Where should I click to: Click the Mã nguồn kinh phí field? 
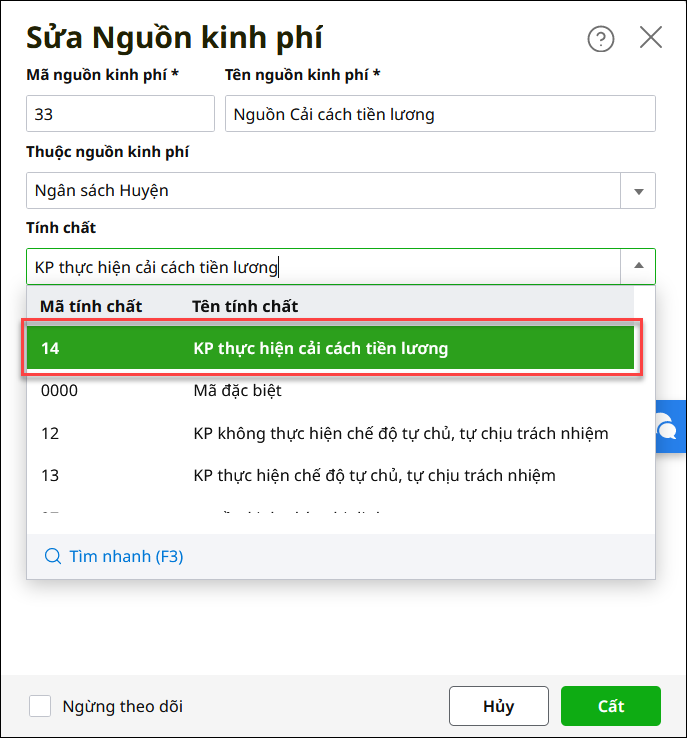point(120,114)
